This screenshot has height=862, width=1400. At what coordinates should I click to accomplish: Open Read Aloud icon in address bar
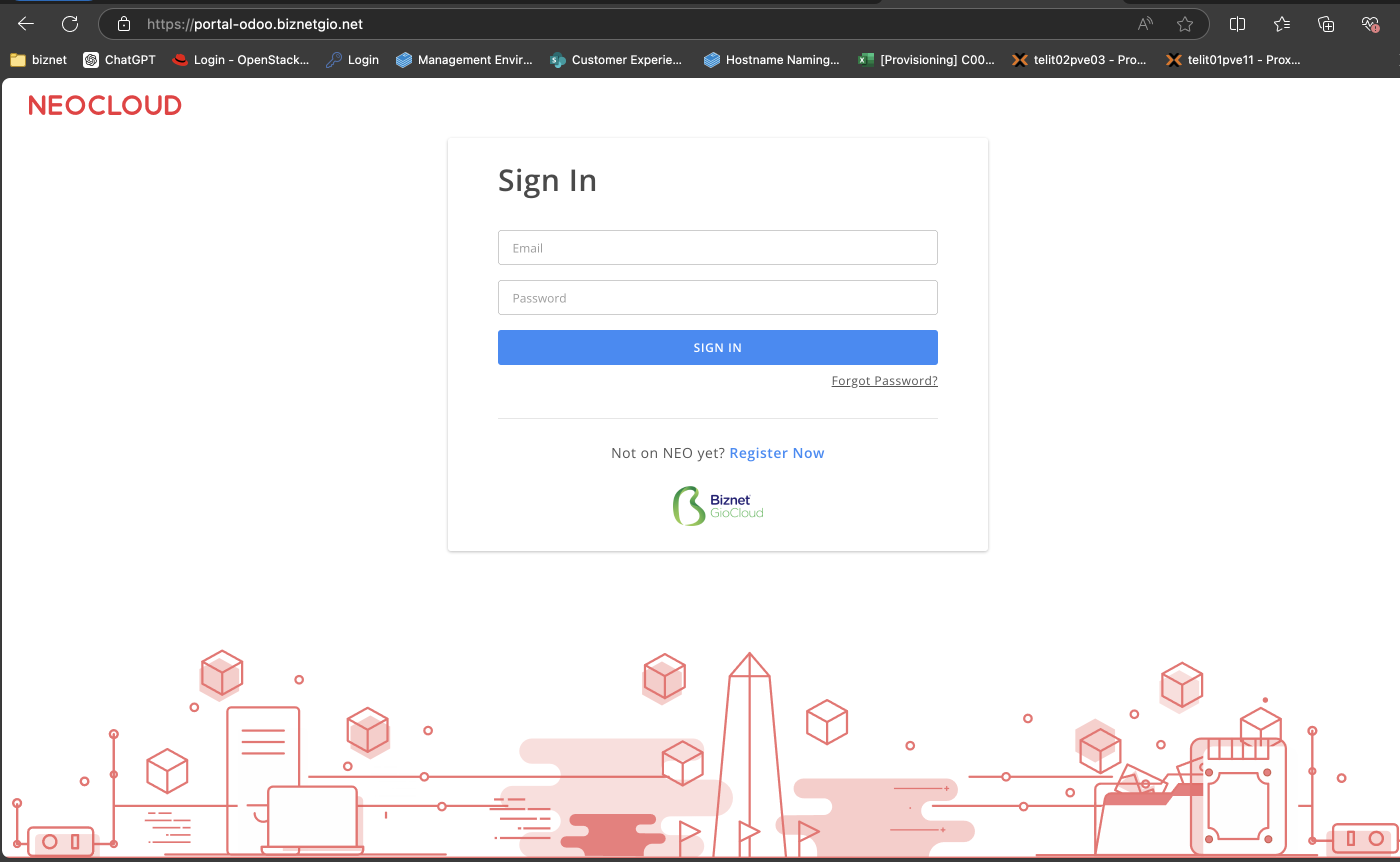1144,24
